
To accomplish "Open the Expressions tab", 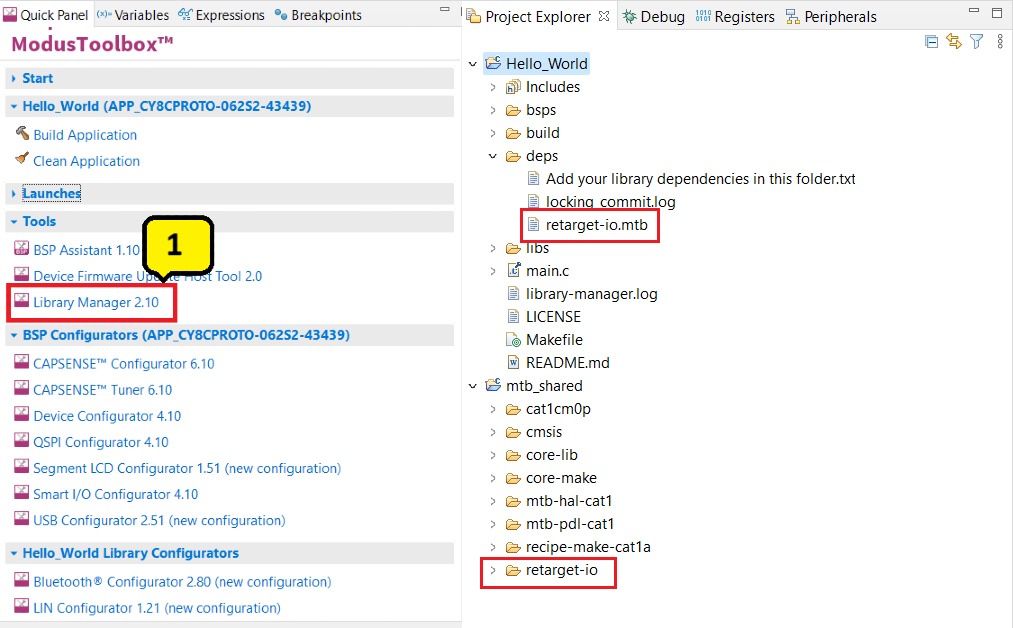I will pyautogui.click(x=222, y=15).
